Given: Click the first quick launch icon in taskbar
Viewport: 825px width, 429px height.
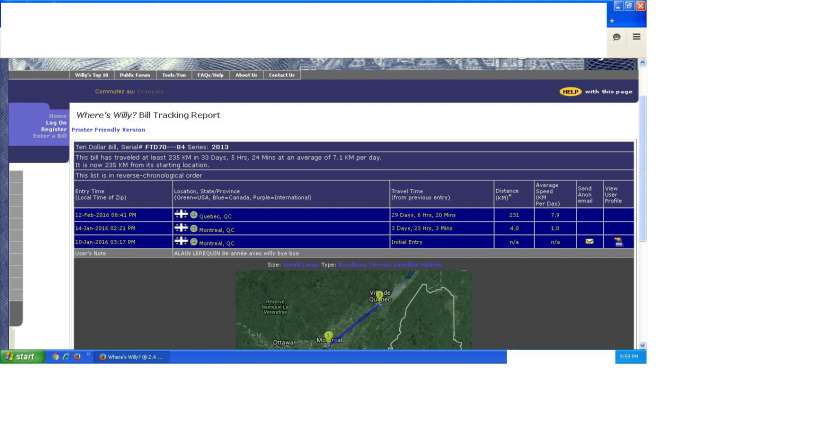Looking at the screenshot, I should pos(55,357).
